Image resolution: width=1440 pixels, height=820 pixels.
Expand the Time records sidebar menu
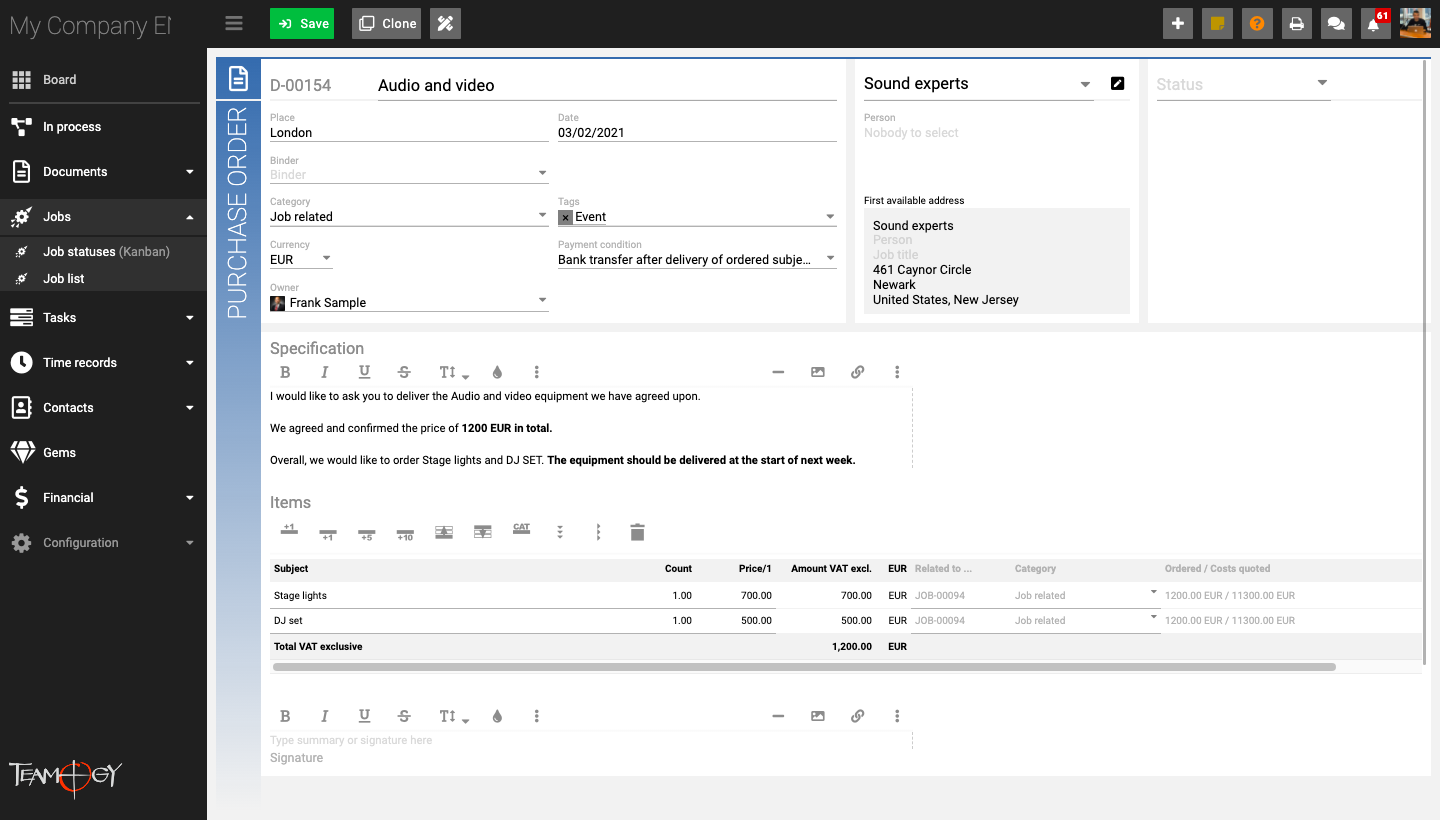coord(103,363)
